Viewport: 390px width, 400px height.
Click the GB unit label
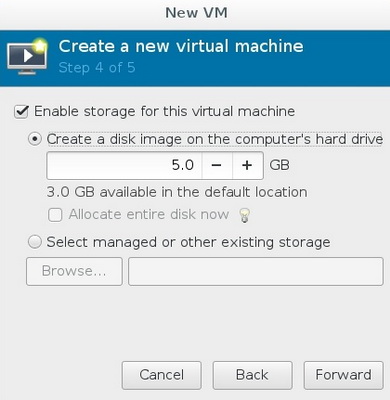click(279, 165)
